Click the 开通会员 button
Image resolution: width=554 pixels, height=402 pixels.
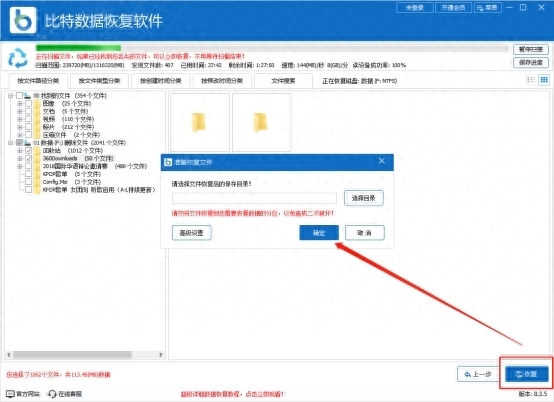453,7
